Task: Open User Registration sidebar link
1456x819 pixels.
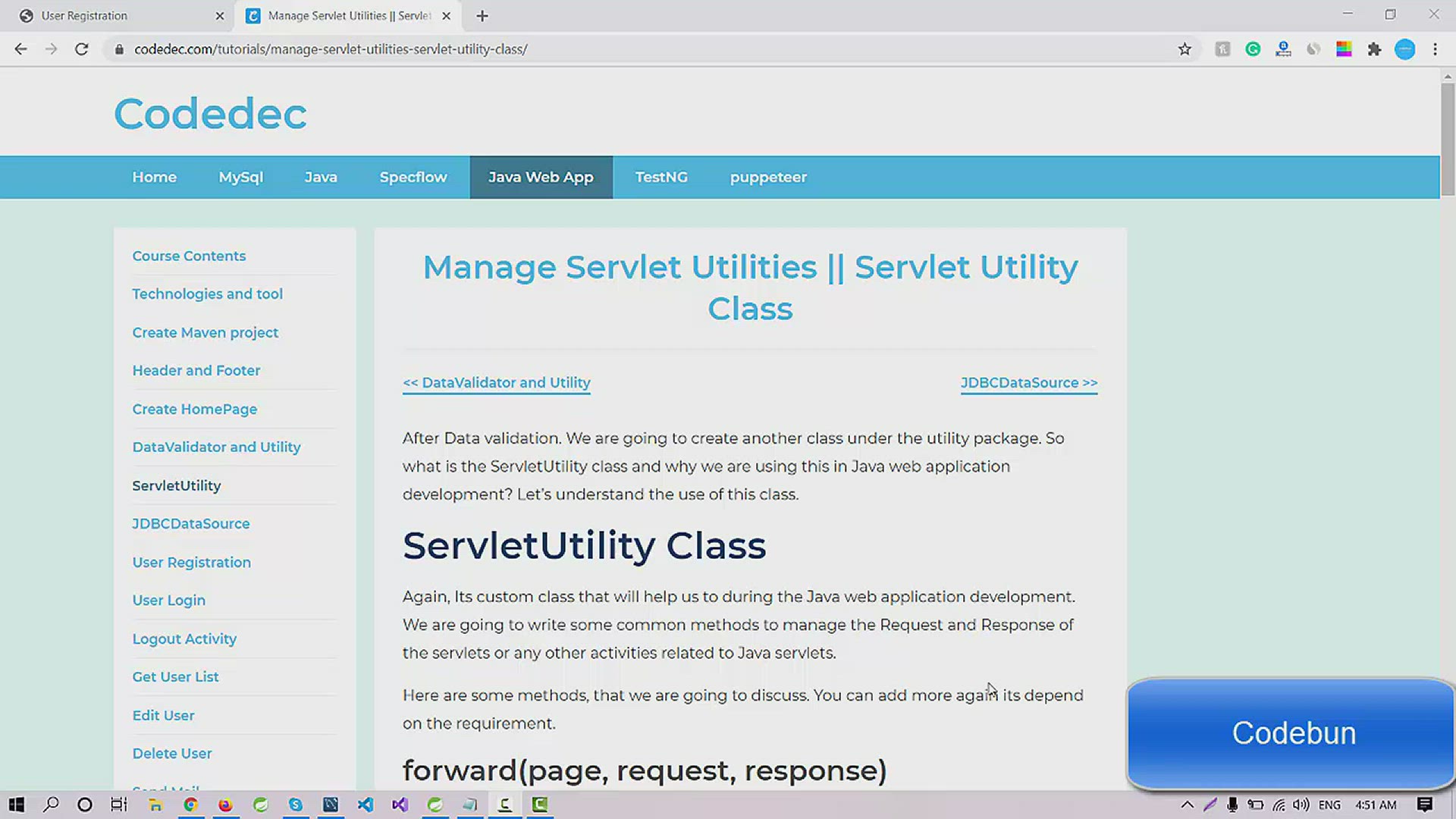Action: (191, 563)
